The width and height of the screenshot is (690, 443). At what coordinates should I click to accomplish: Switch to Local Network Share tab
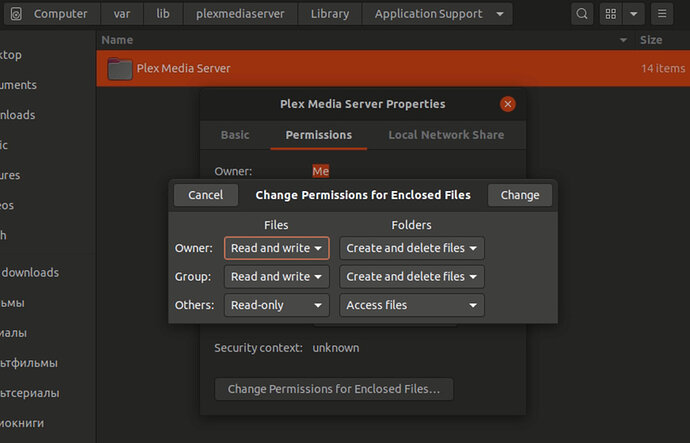coord(446,135)
